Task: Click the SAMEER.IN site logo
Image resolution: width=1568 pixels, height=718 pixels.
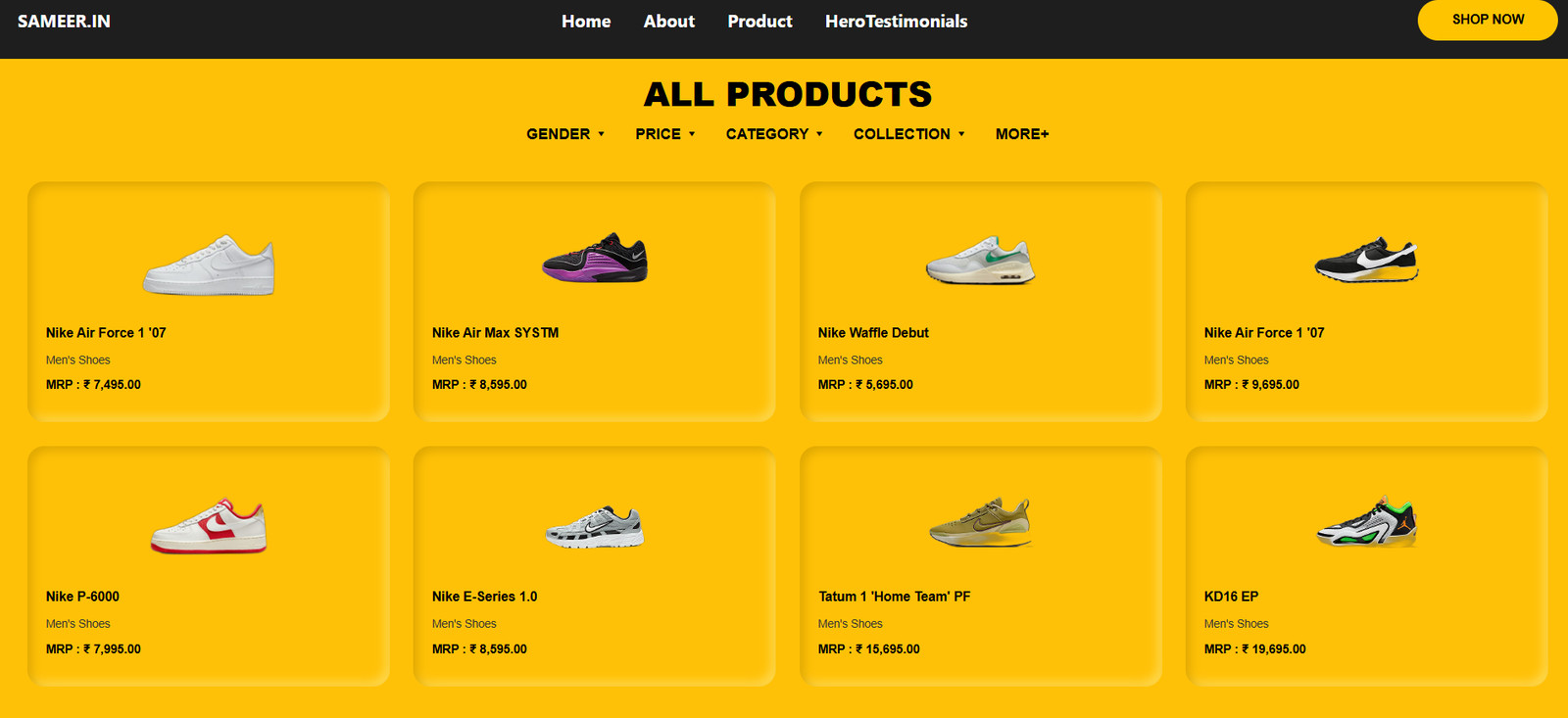Action: (x=64, y=22)
